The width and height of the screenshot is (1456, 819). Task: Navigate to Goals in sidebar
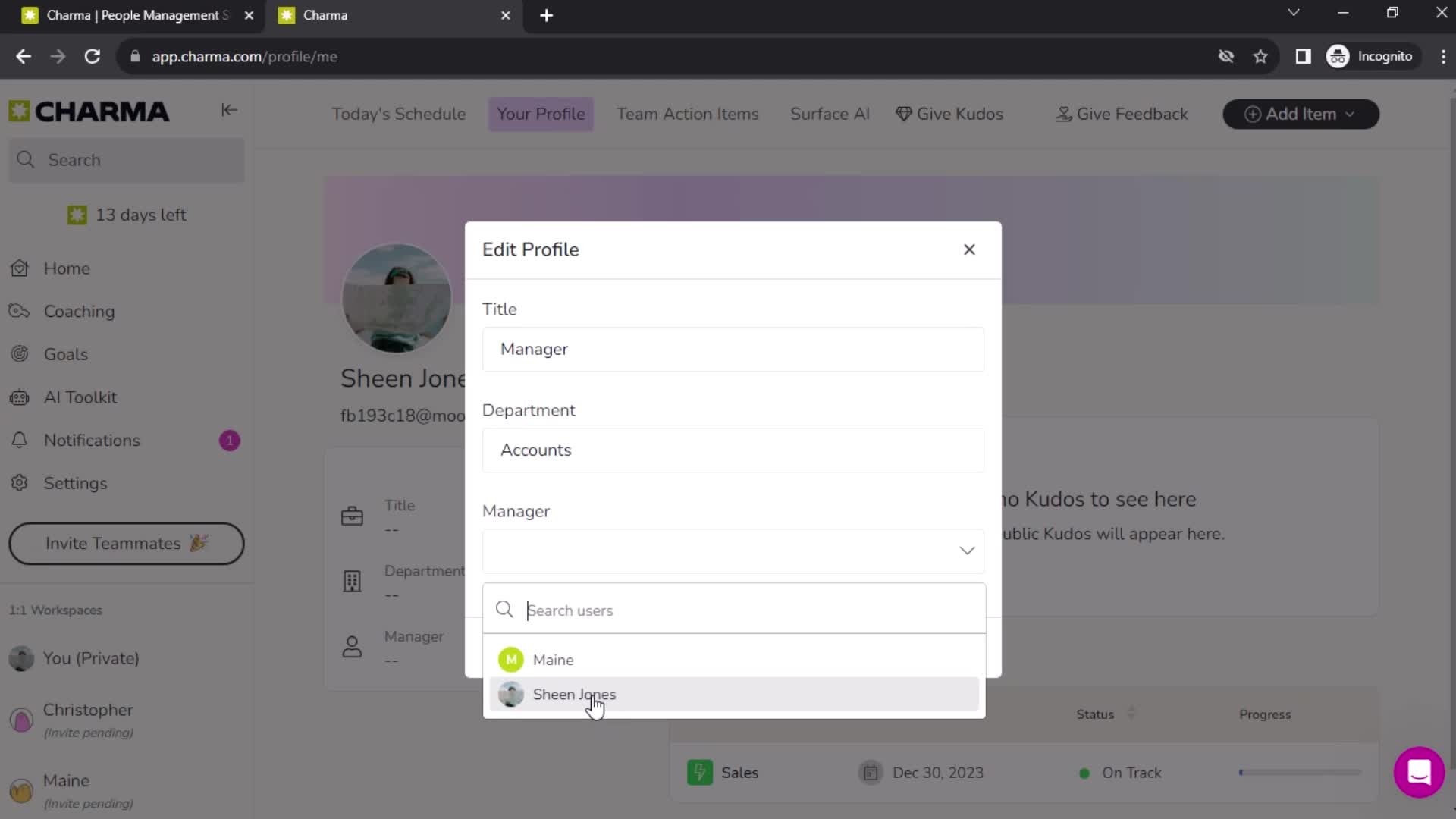point(65,354)
